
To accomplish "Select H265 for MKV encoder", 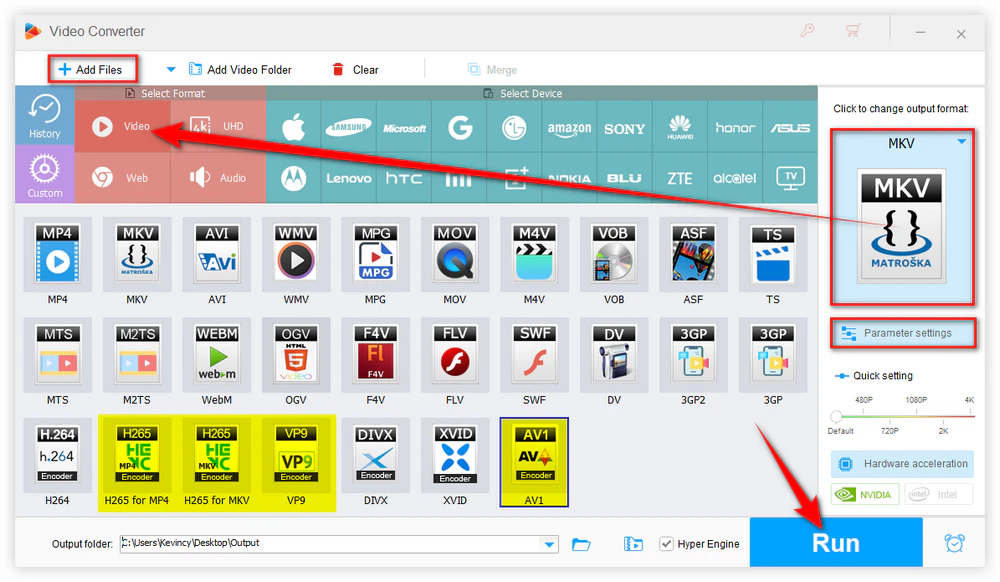I will [217, 456].
